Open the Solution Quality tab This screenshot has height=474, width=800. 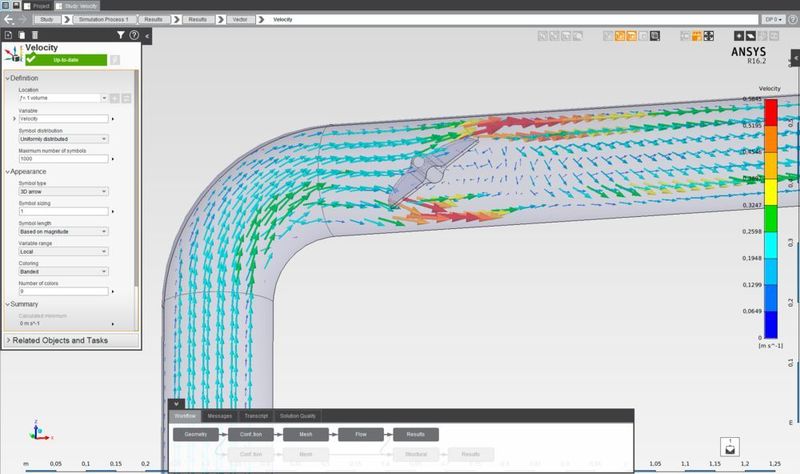pos(298,416)
